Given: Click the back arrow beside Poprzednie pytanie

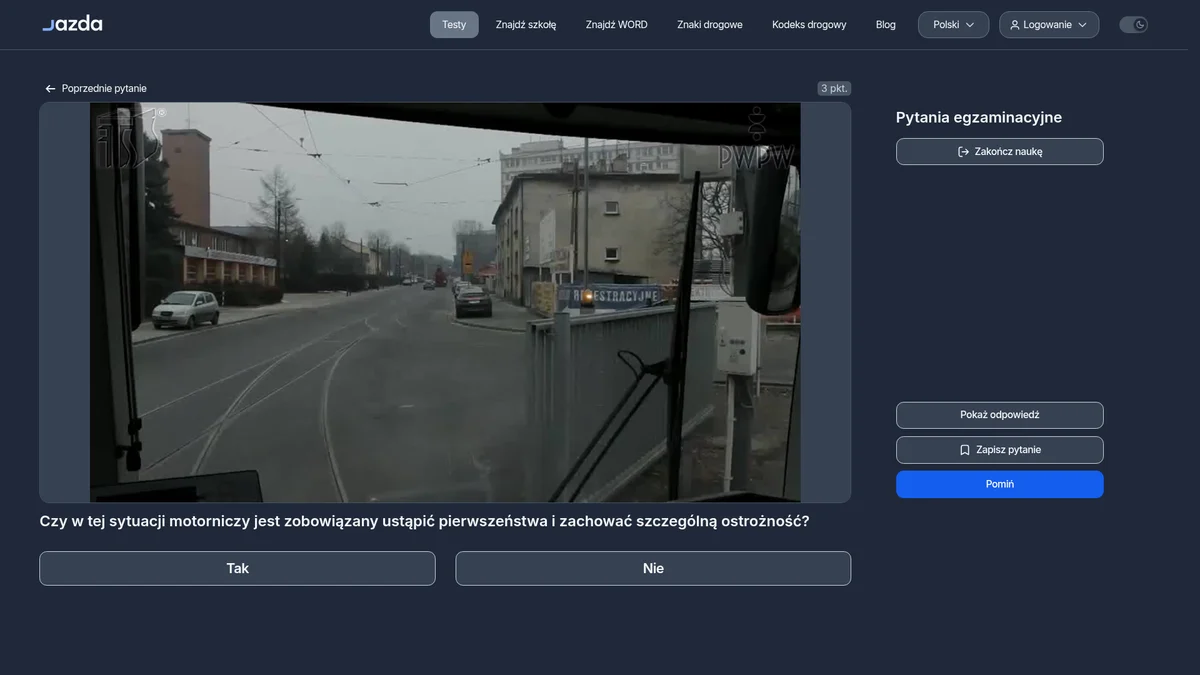Looking at the screenshot, I should point(50,89).
